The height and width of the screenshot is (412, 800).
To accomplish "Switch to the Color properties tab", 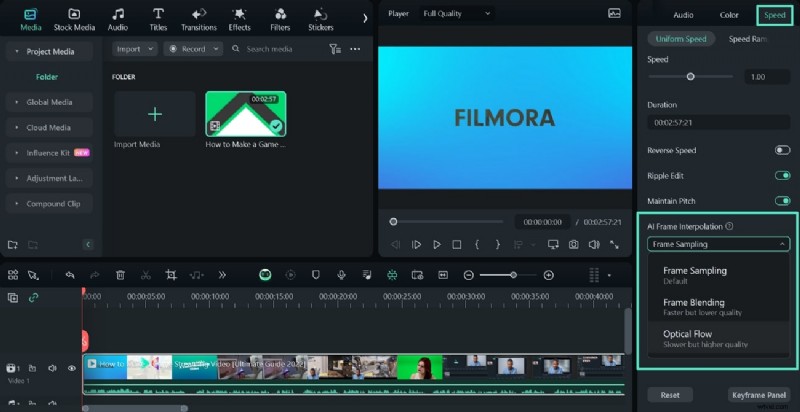I will click(x=729, y=15).
